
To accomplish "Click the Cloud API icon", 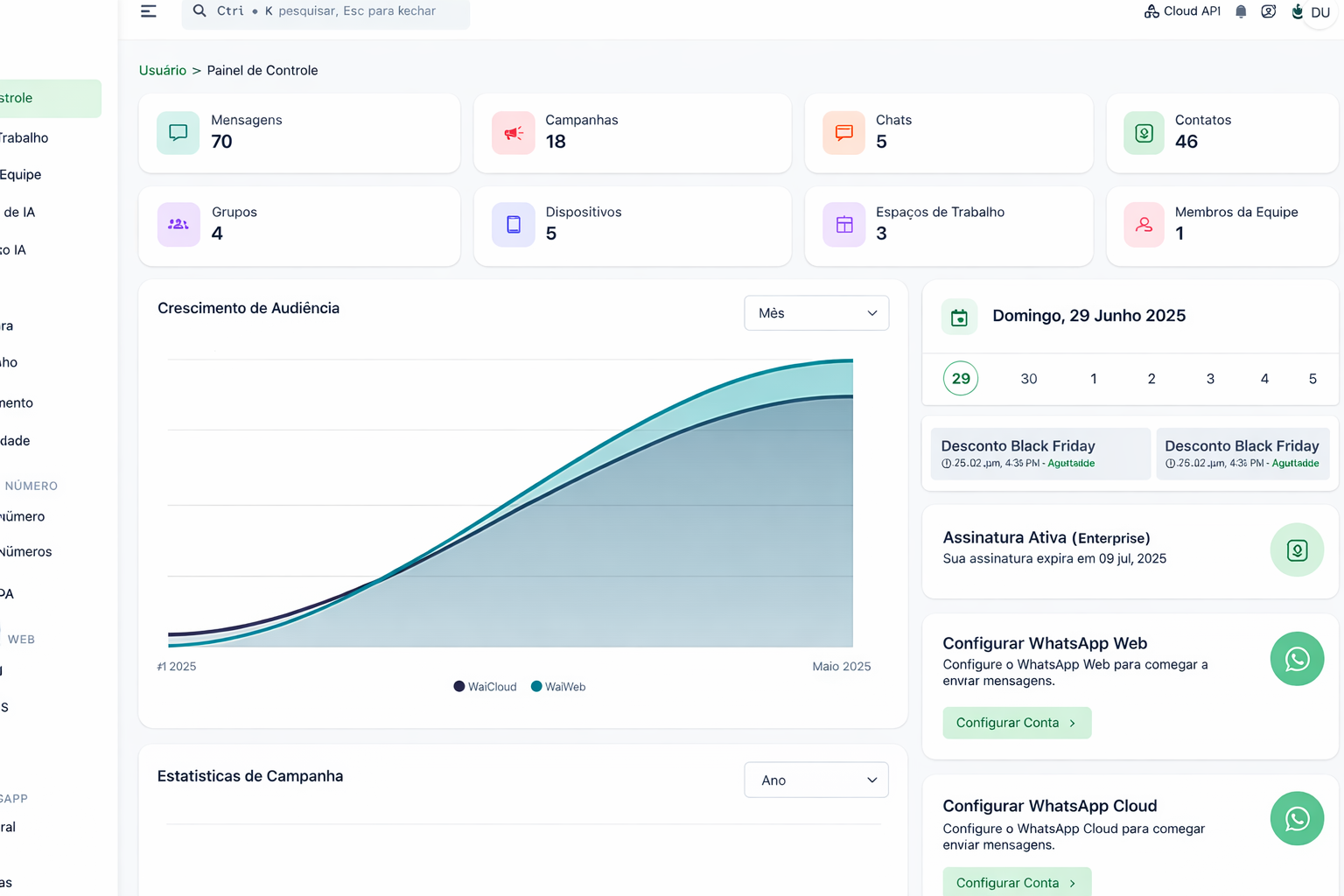I will click(x=1150, y=10).
